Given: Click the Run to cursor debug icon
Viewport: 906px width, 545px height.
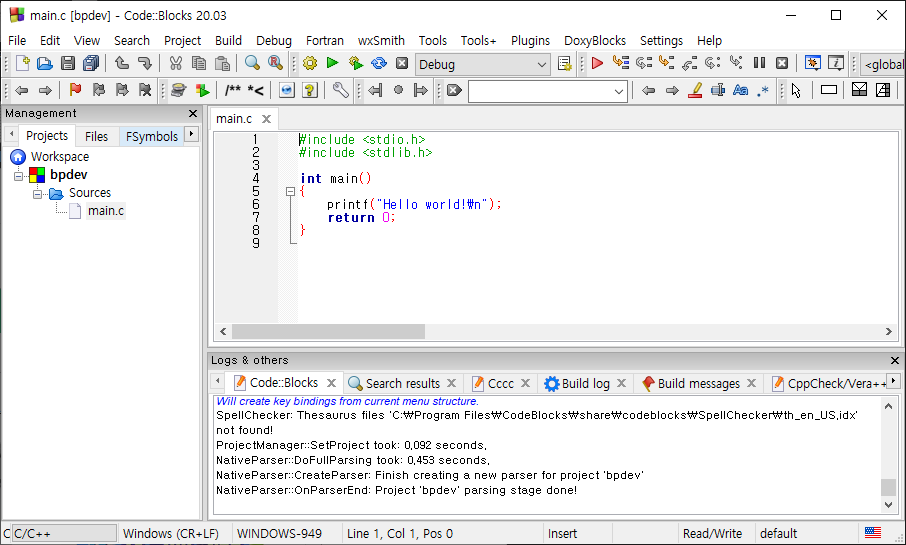Looking at the screenshot, I should (621, 63).
